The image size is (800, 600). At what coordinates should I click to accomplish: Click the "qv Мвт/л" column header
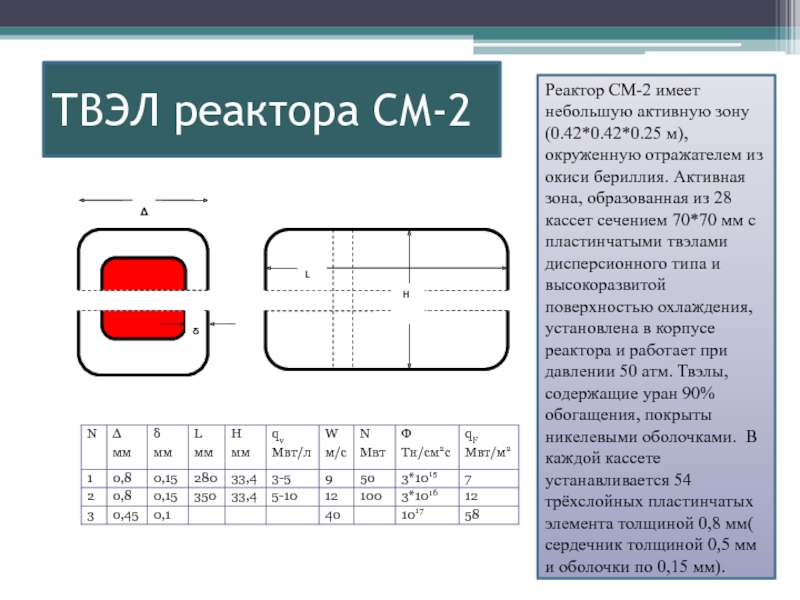pyautogui.click(x=291, y=443)
